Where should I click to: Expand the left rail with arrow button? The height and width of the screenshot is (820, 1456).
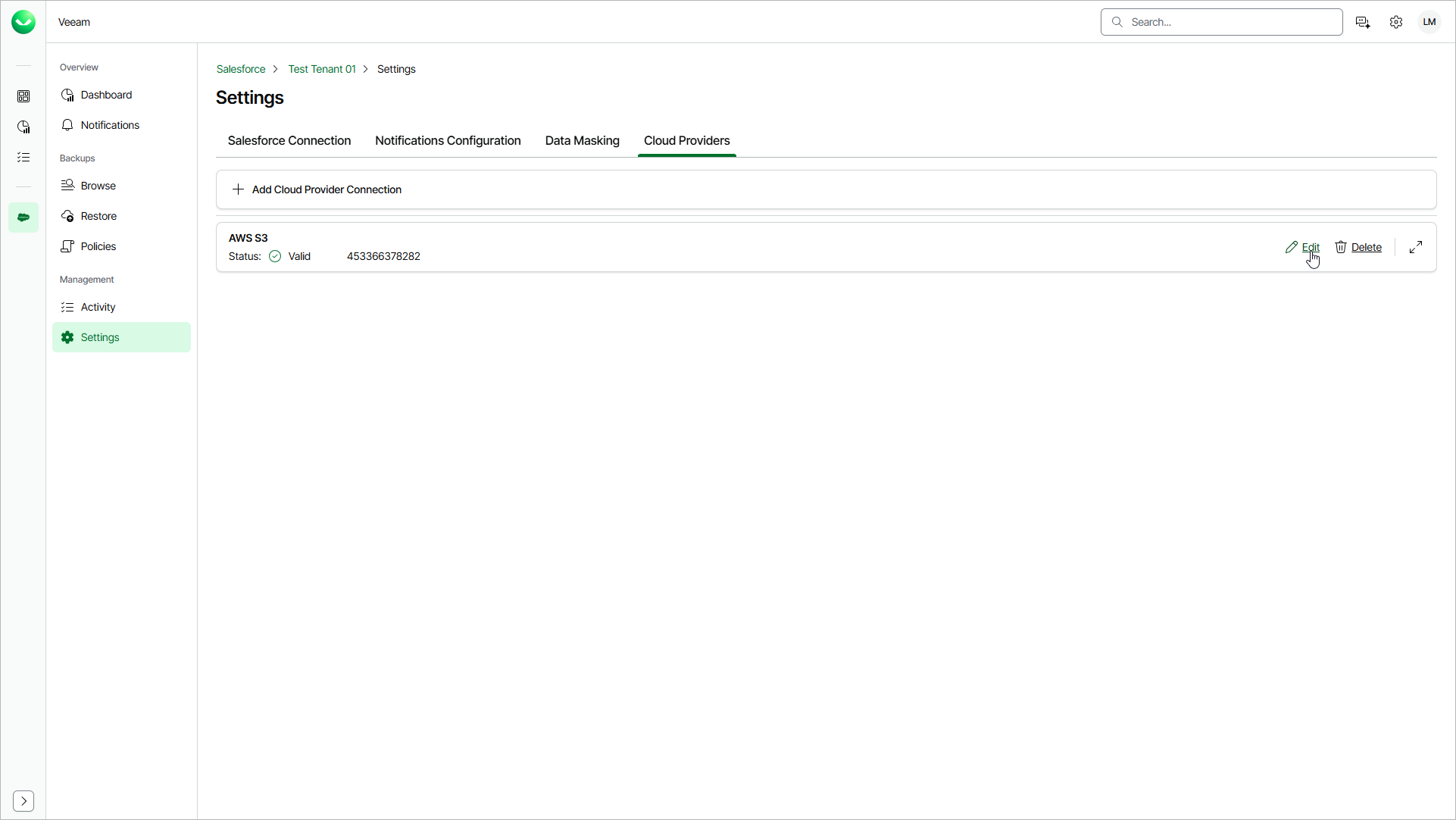tap(23, 800)
